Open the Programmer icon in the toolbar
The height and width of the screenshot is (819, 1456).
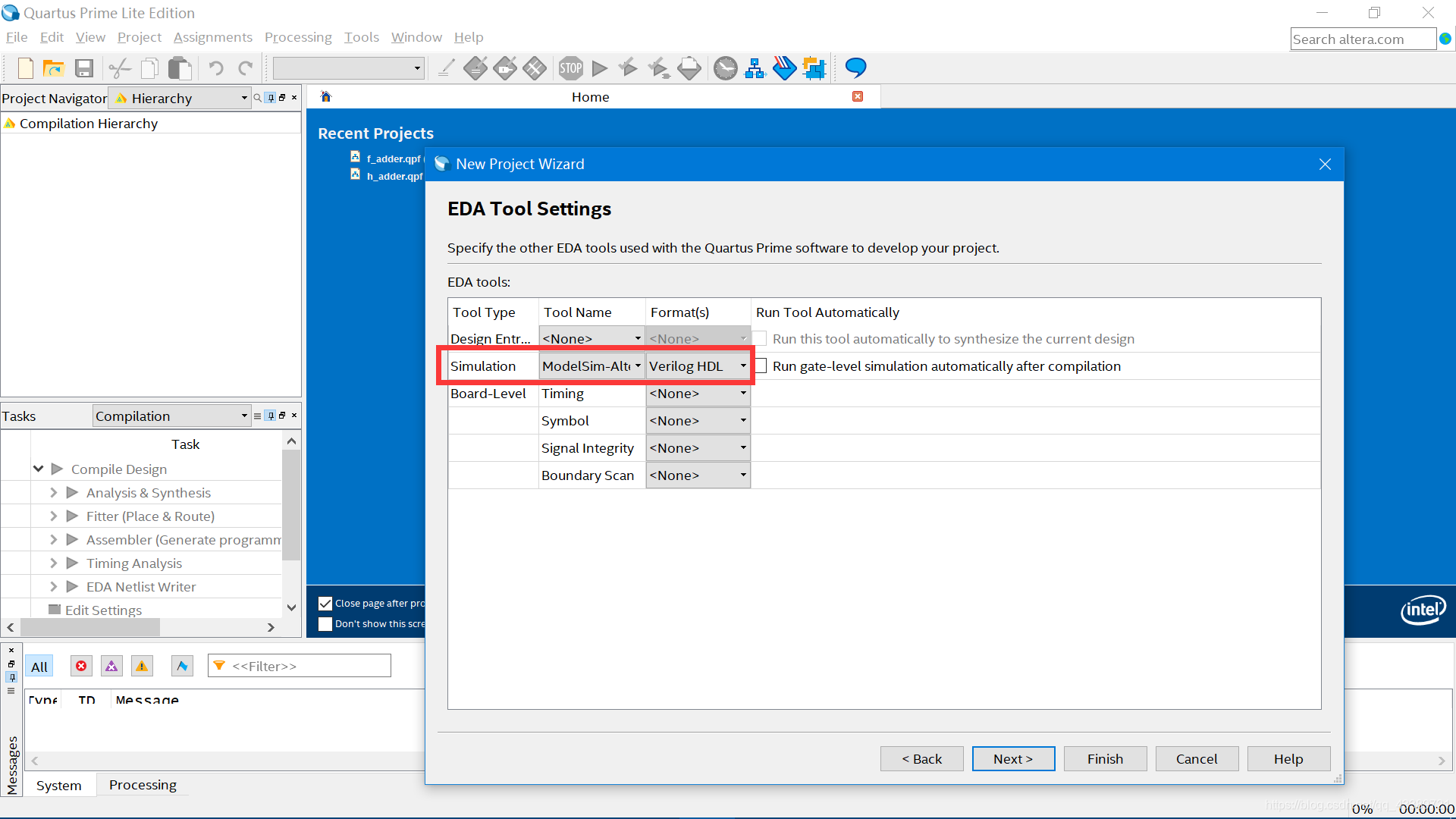(784, 68)
